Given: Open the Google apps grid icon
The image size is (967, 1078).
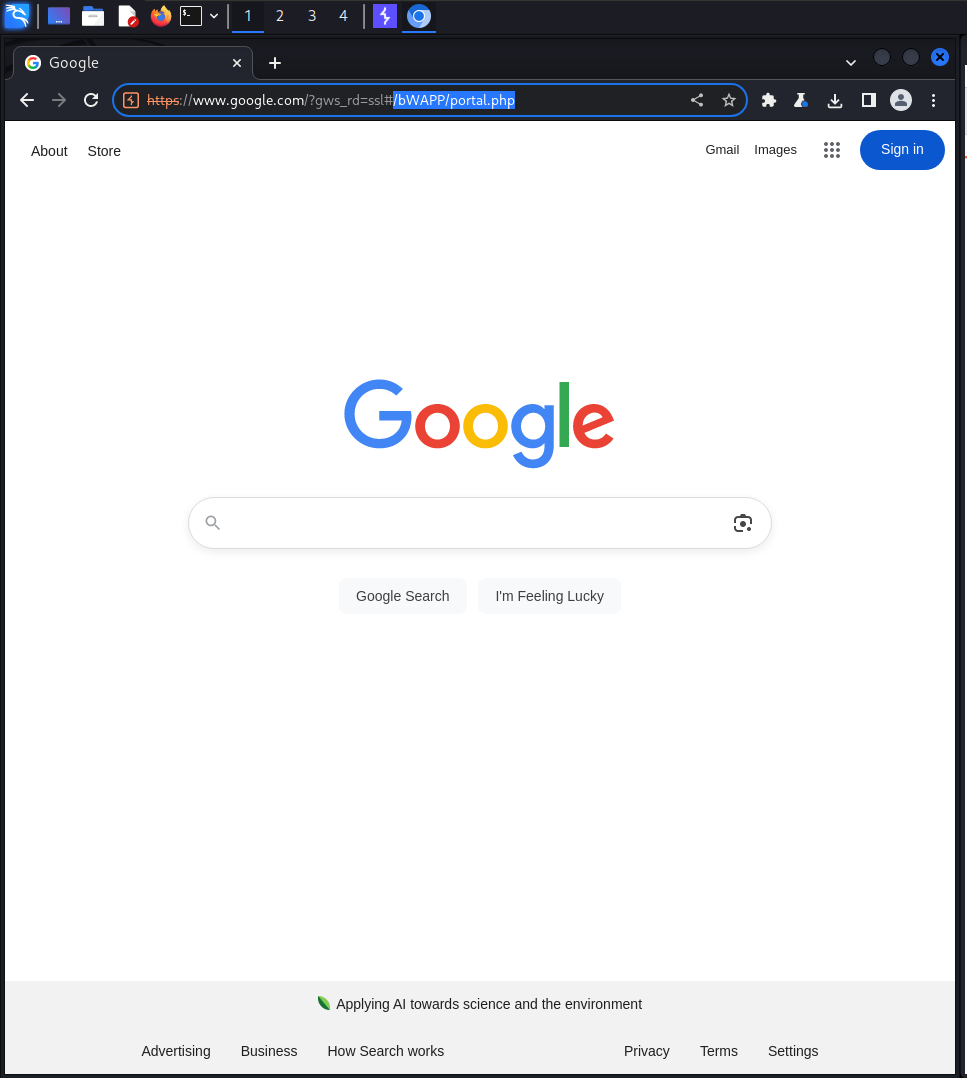Looking at the screenshot, I should (x=832, y=150).
